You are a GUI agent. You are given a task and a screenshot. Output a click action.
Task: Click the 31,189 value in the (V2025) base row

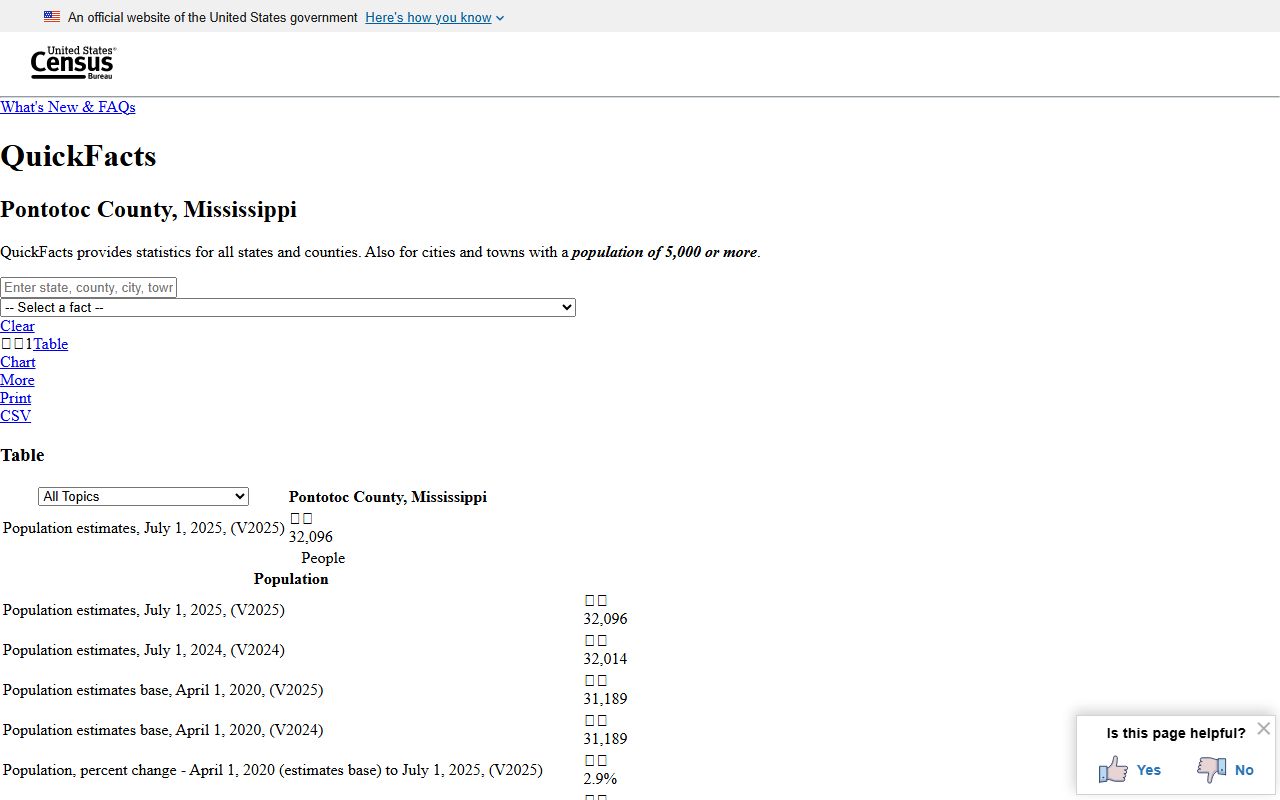coord(606,699)
